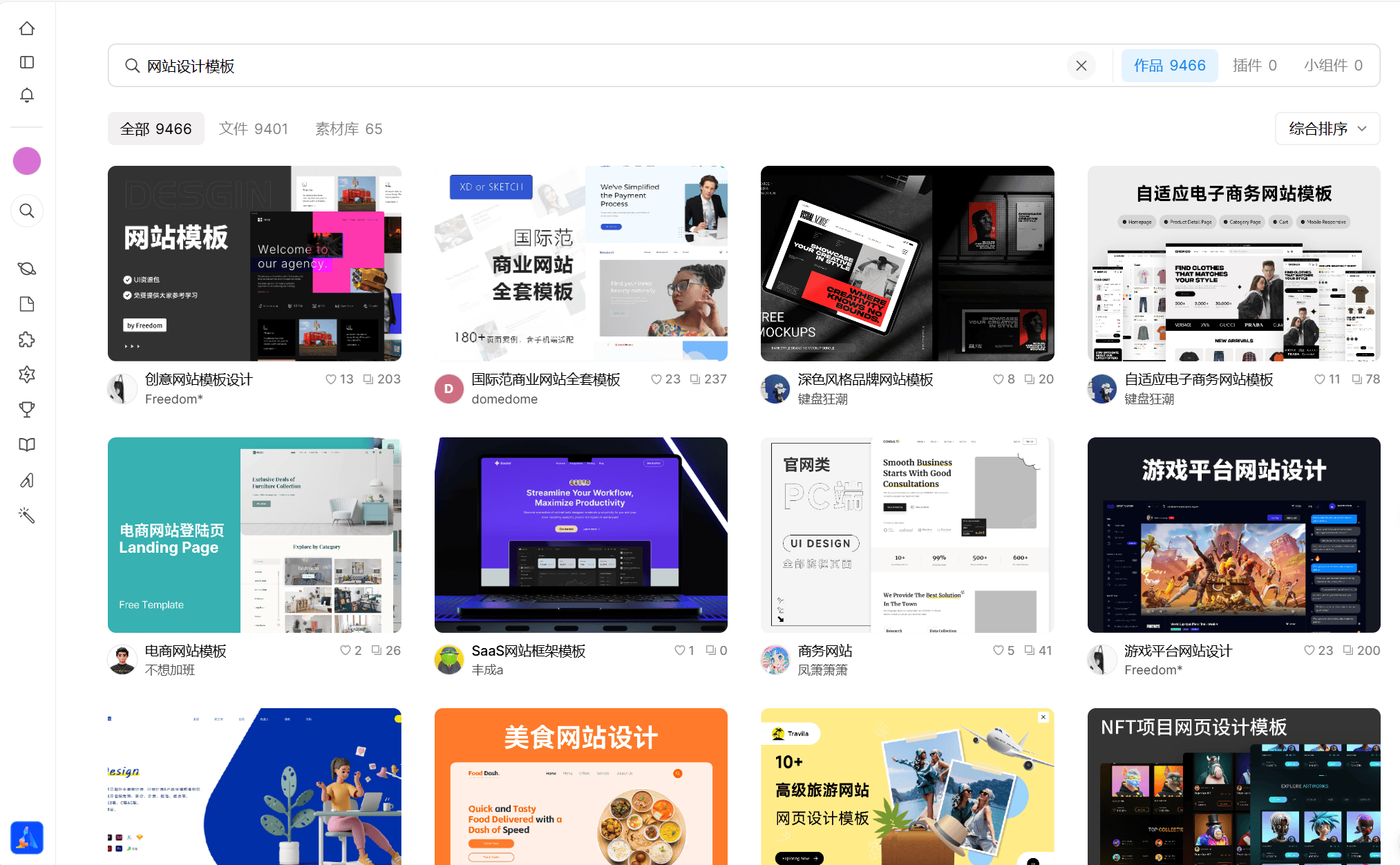The width and height of the screenshot is (1400, 865).
Task: Open the plugins puzzle piece icon
Action: (27, 339)
